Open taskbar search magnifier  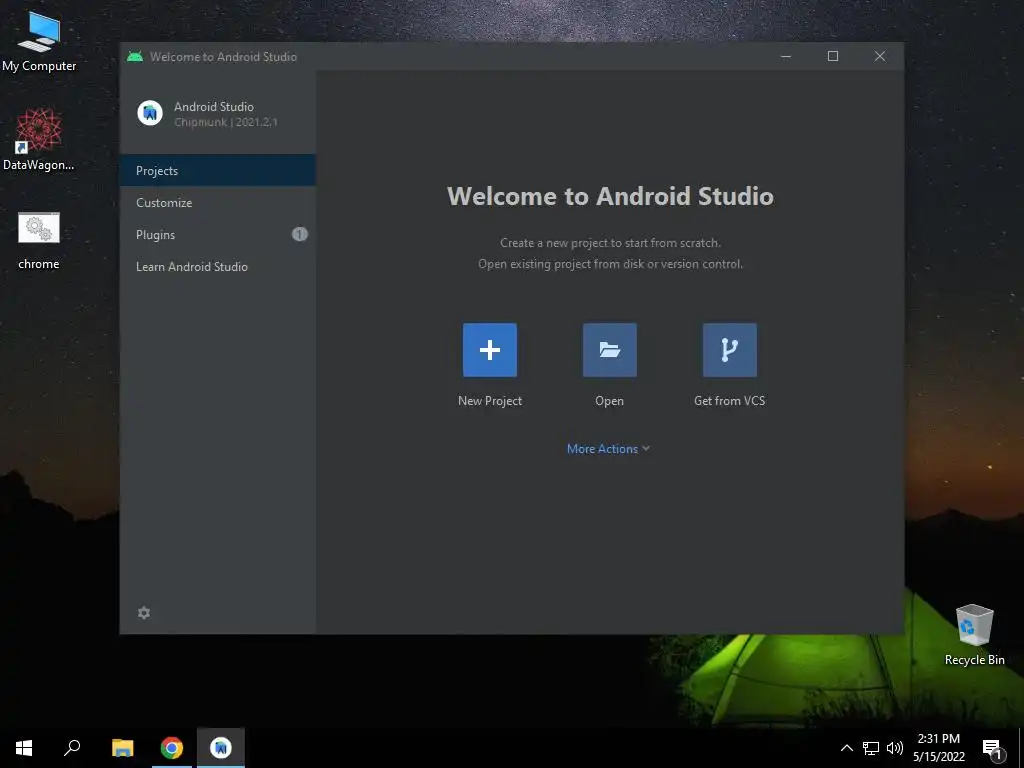(x=72, y=748)
